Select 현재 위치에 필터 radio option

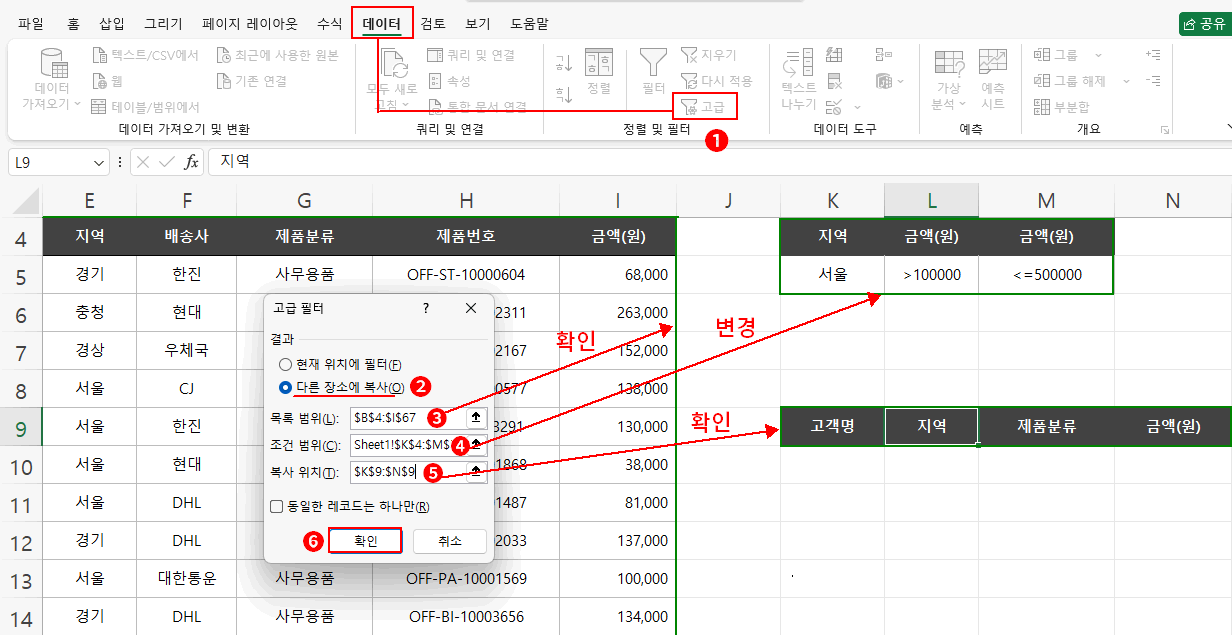(286, 364)
